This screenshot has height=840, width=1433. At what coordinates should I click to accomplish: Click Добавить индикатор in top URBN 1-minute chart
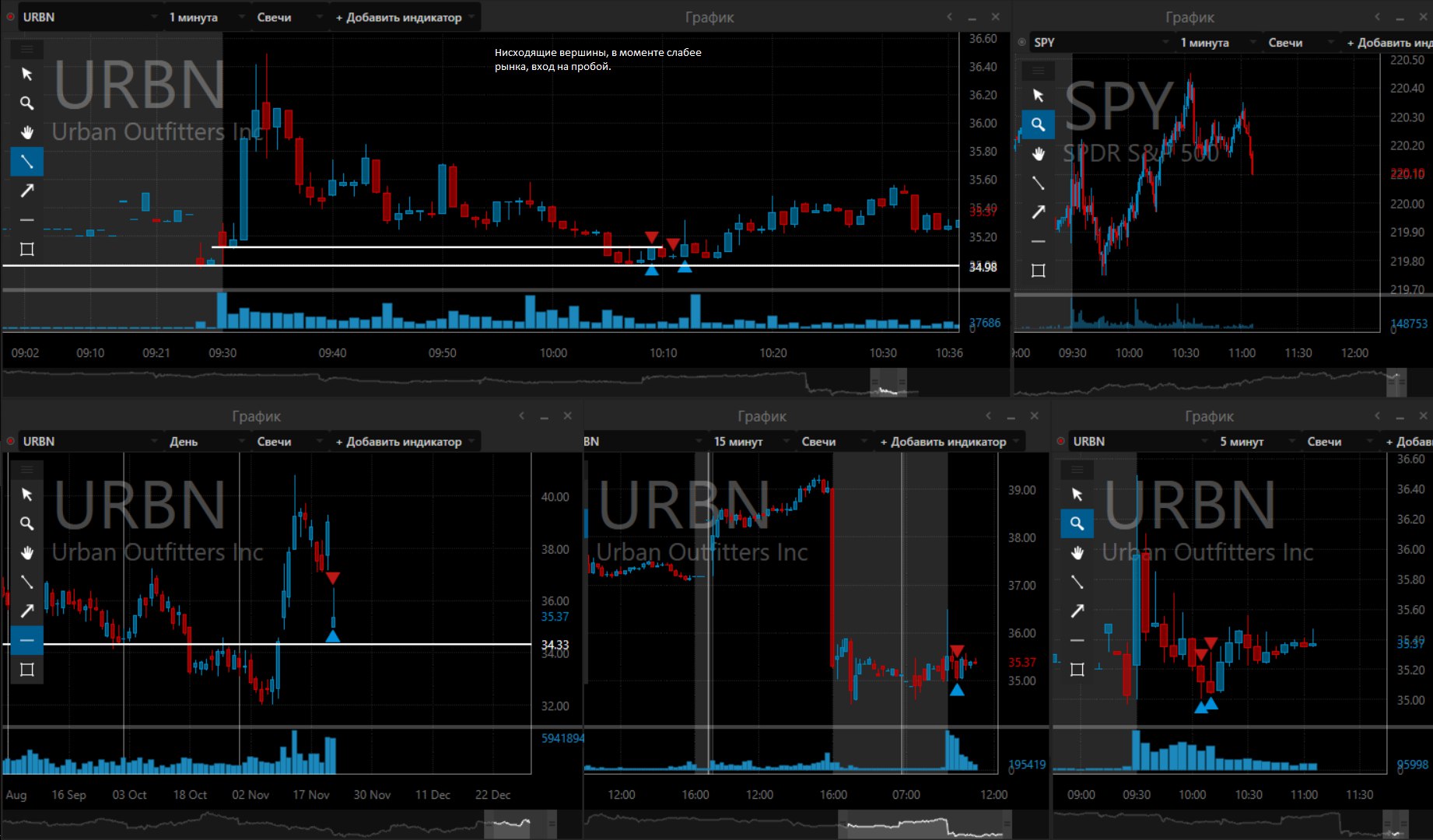pyautogui.click(x=404, y=17)
